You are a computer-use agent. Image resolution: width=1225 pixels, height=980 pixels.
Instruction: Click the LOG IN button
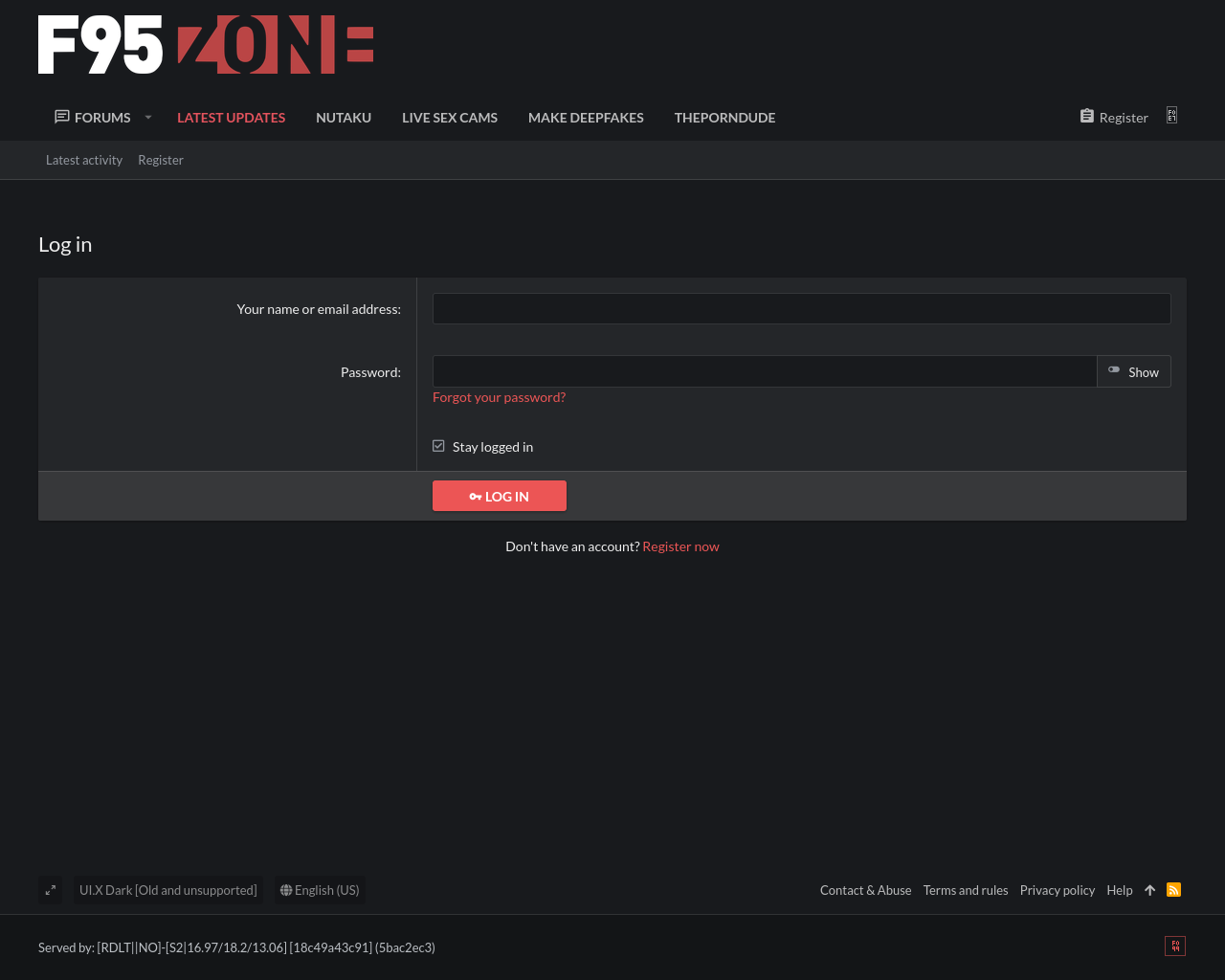pyautogui.click(x=500, y=496)
